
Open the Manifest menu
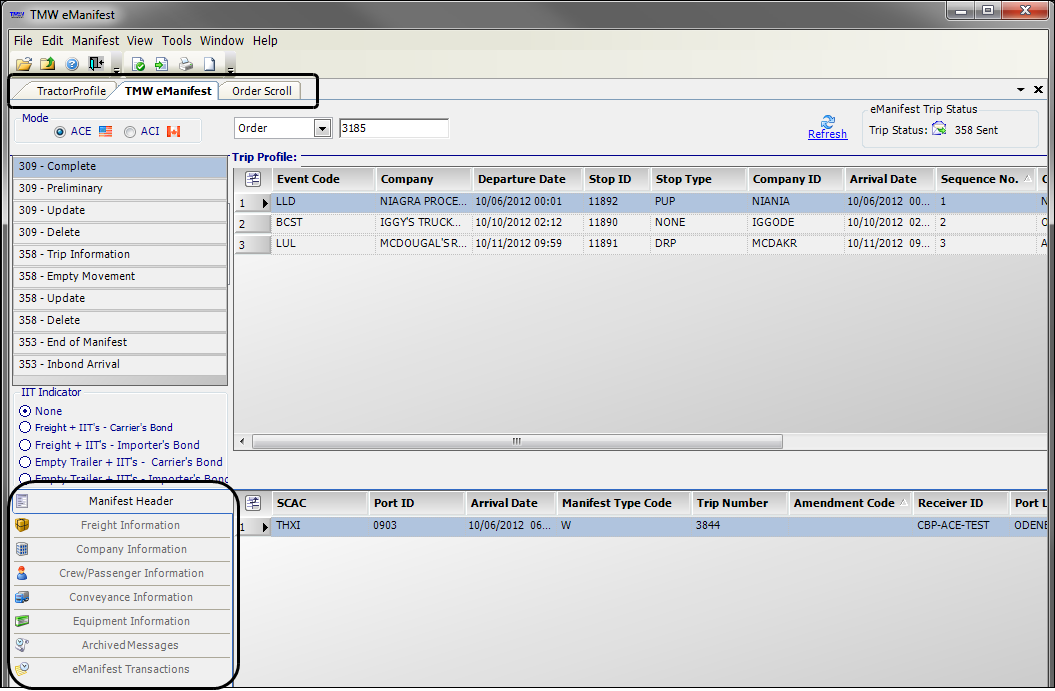(95, 41)
